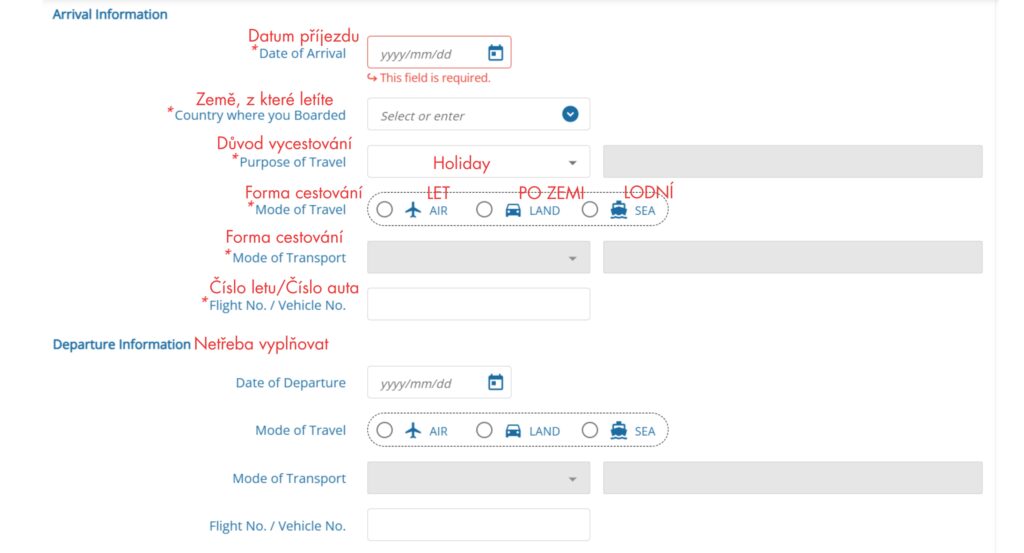Click the car icon in arrival Mode of Travel
Image resolution: width=1024 pixels, height=553 pixels.
pos(513,210)
